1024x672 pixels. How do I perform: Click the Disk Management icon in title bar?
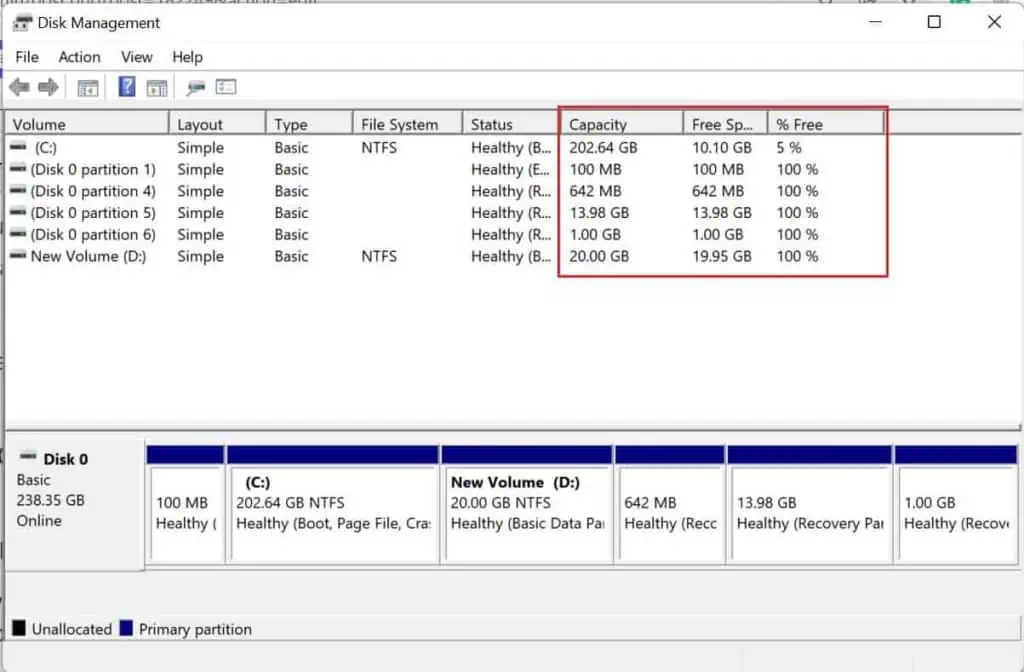(x=22, y=22)
